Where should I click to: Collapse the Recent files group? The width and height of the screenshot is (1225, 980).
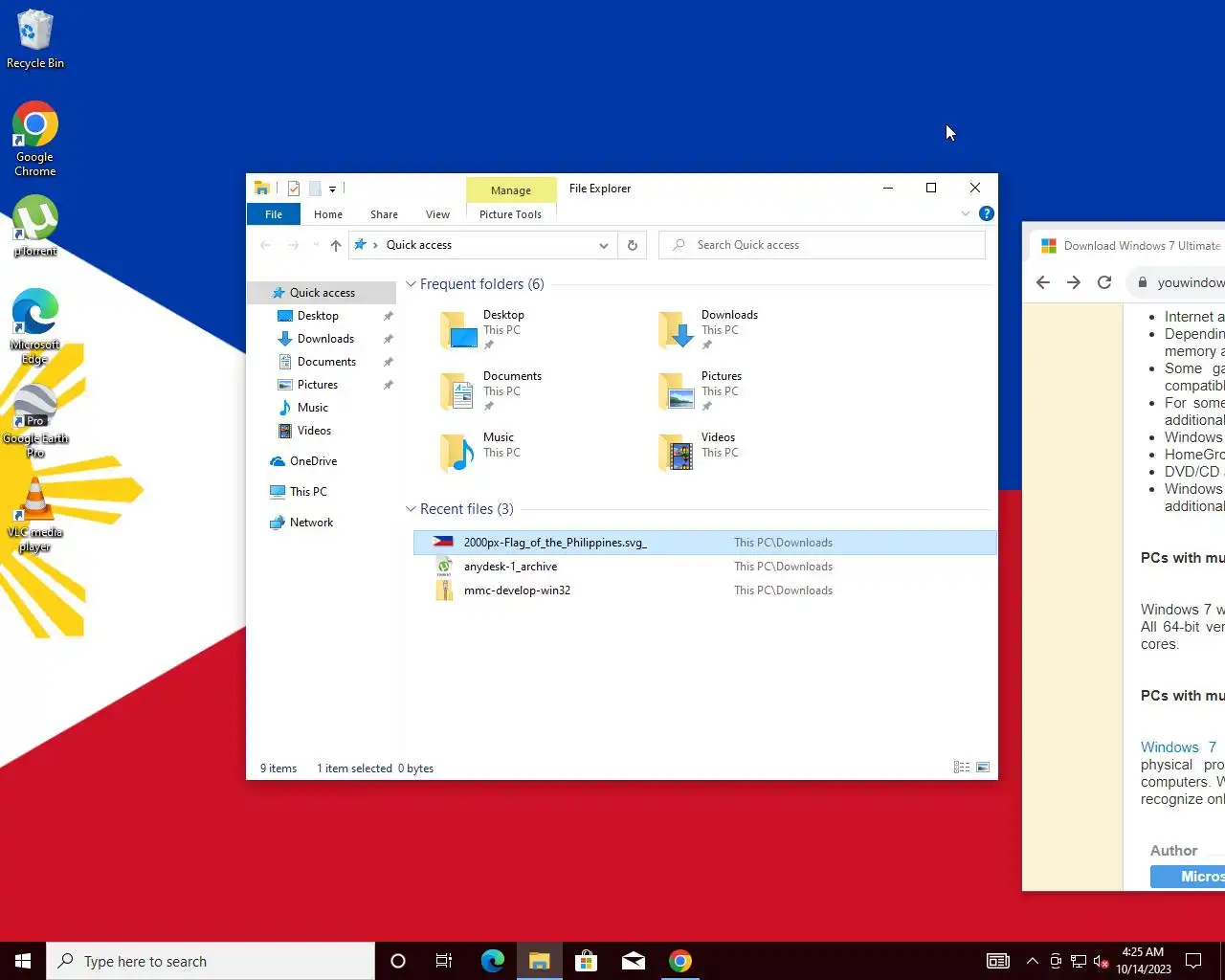pos(411,509)
